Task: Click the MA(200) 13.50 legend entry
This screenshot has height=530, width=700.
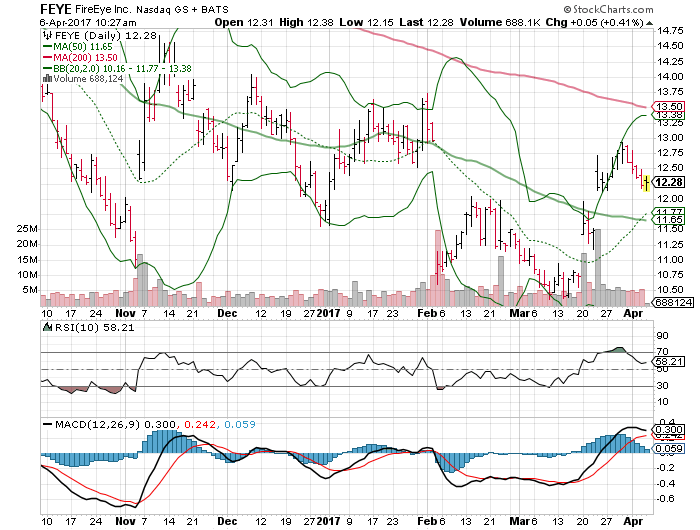Action: (x=85, y=58)
